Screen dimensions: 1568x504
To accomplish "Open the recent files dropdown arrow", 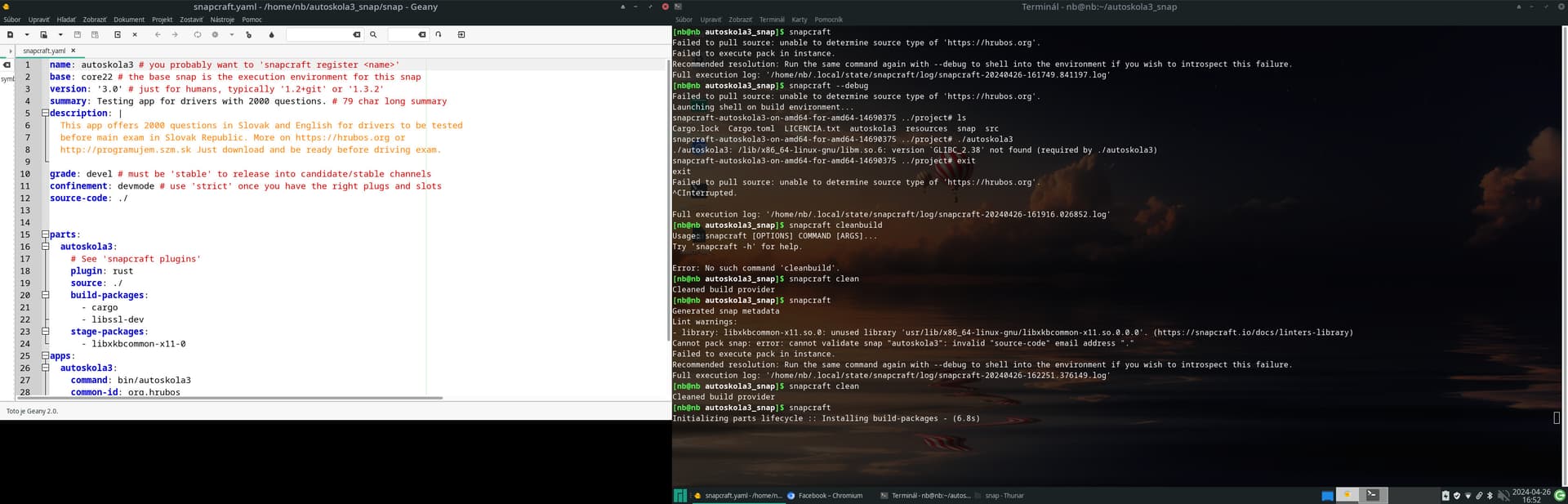I will point(60,35).
